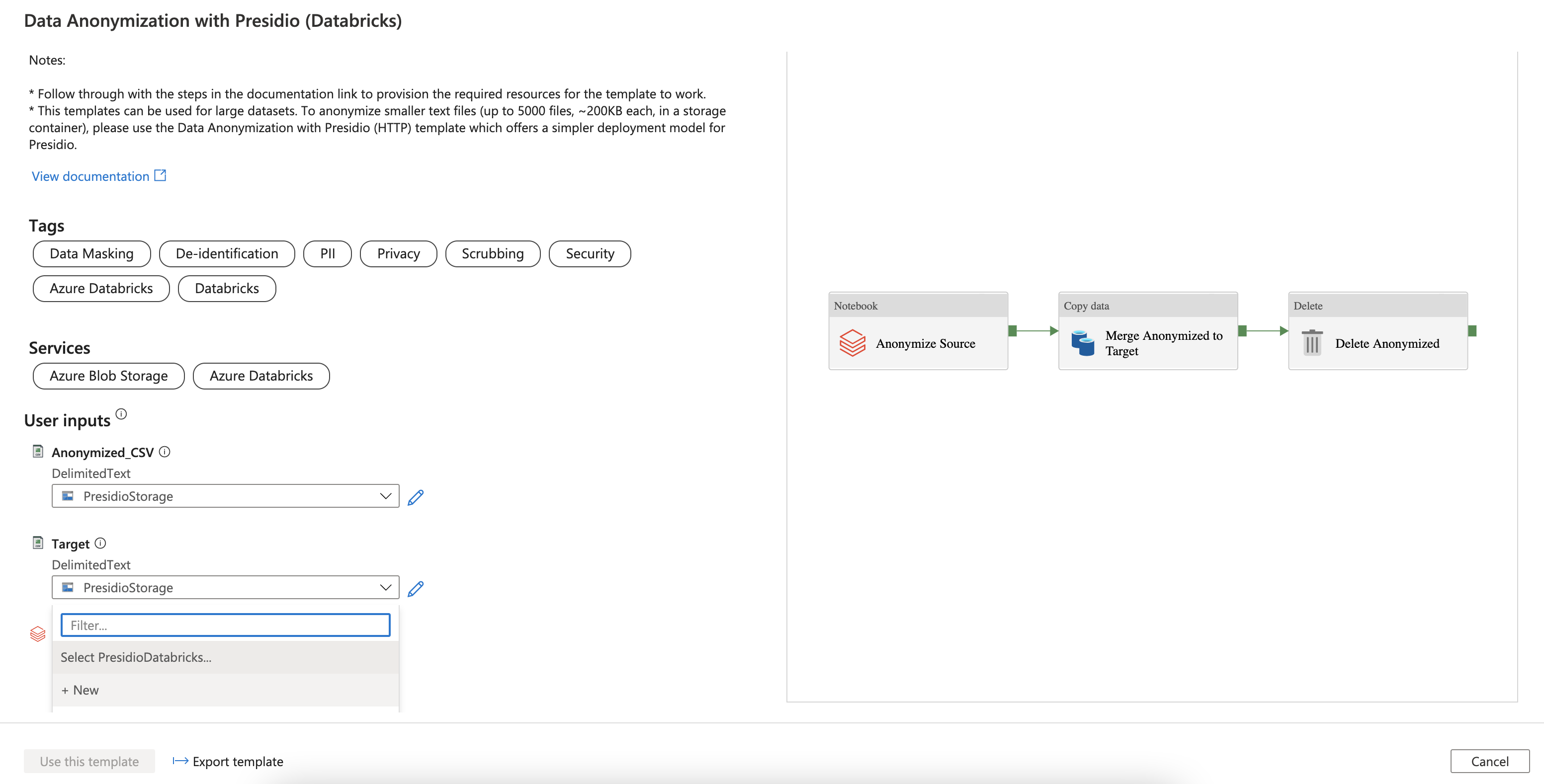Click the Copy data activity header label
The width and height of the screenshot is (1544, 784).
1086,306
